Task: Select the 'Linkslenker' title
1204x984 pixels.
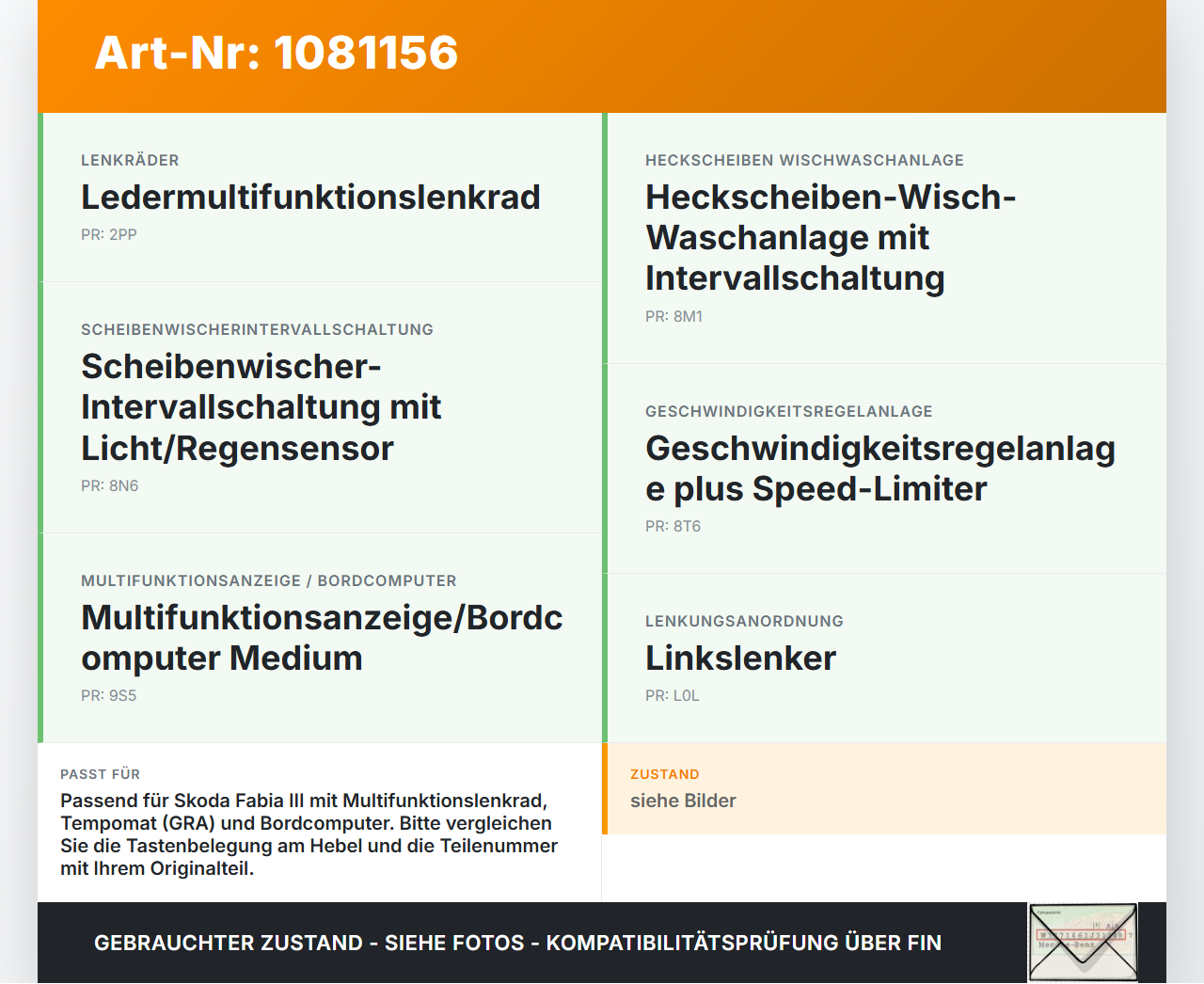Action: (740, 659)
